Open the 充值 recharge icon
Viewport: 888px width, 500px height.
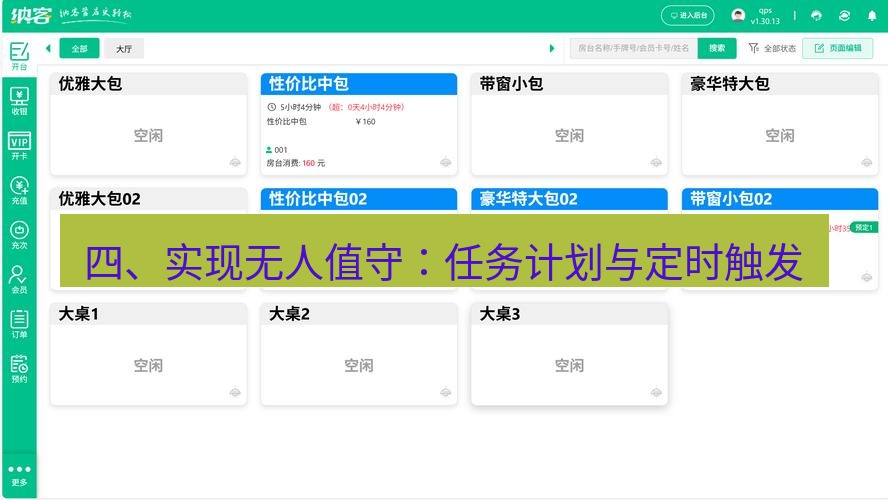point(19,191)
